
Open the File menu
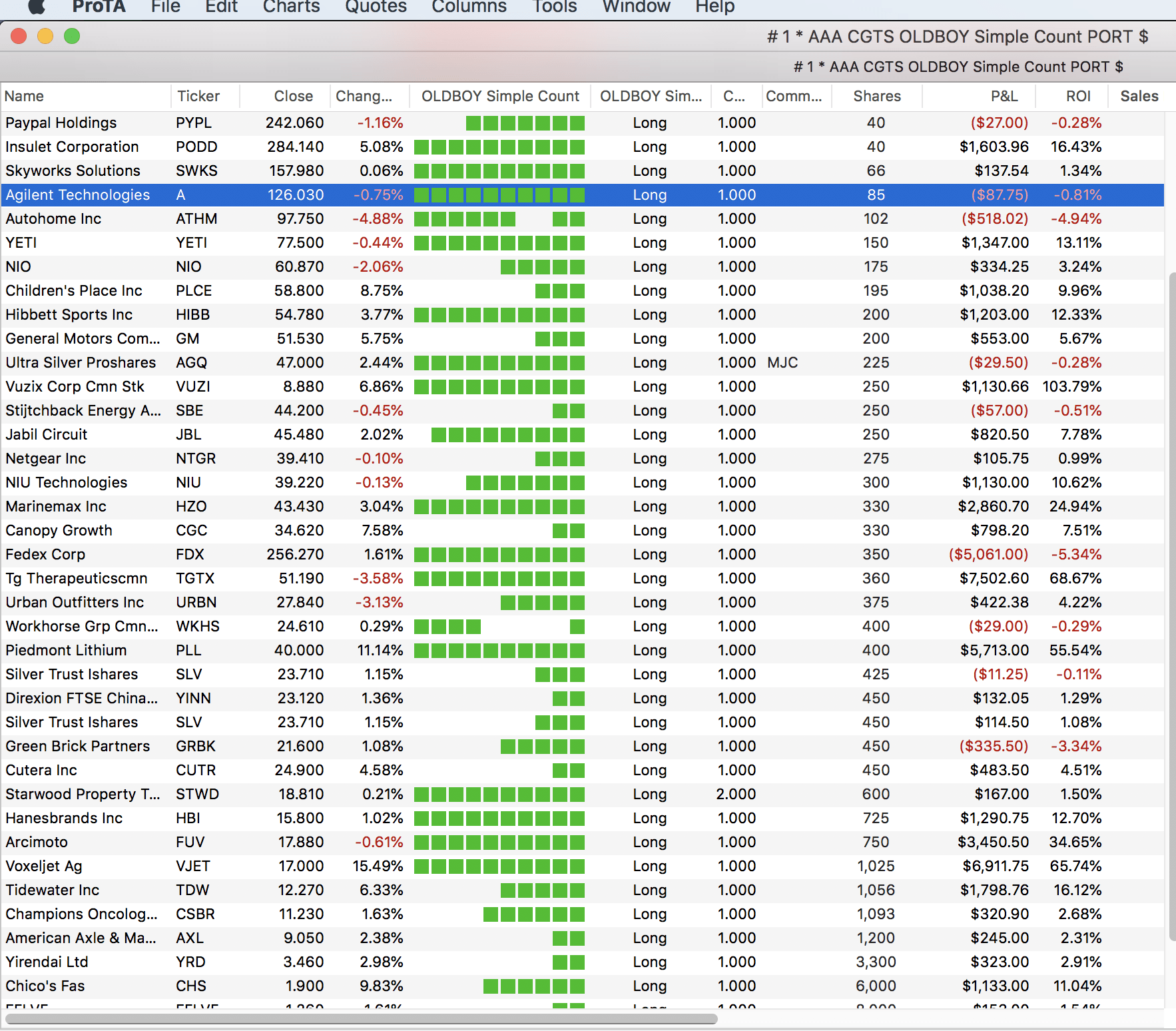pos(165,7)
